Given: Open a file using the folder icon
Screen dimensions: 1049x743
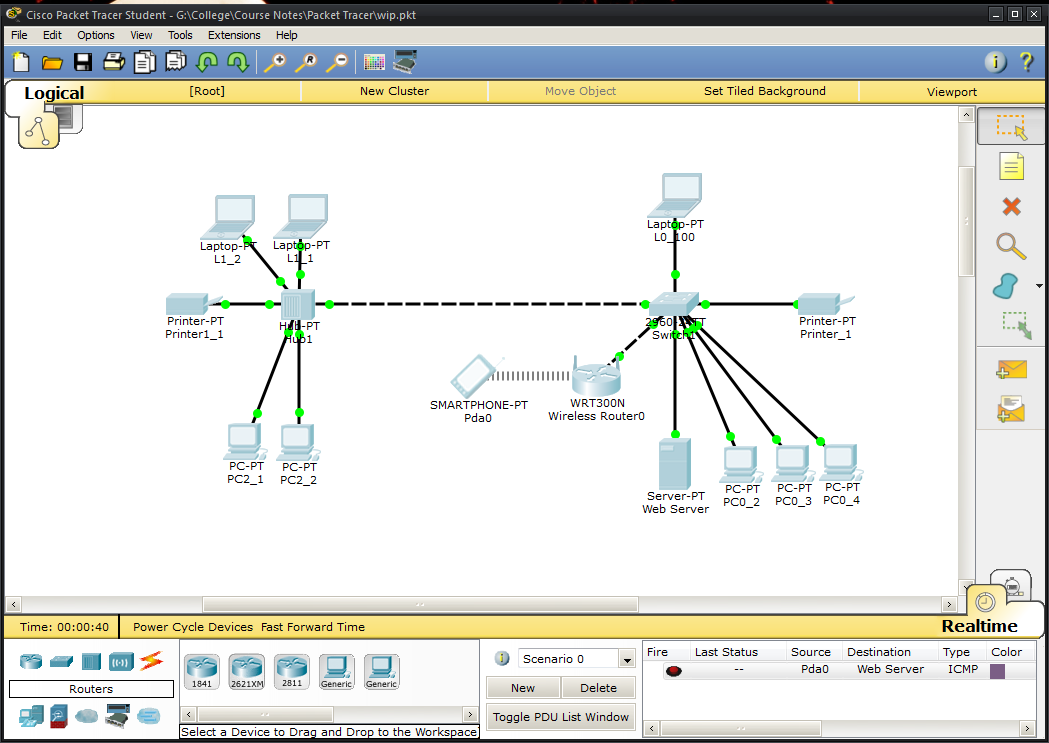Looking at the screenshot, I should tap(52, 63).
